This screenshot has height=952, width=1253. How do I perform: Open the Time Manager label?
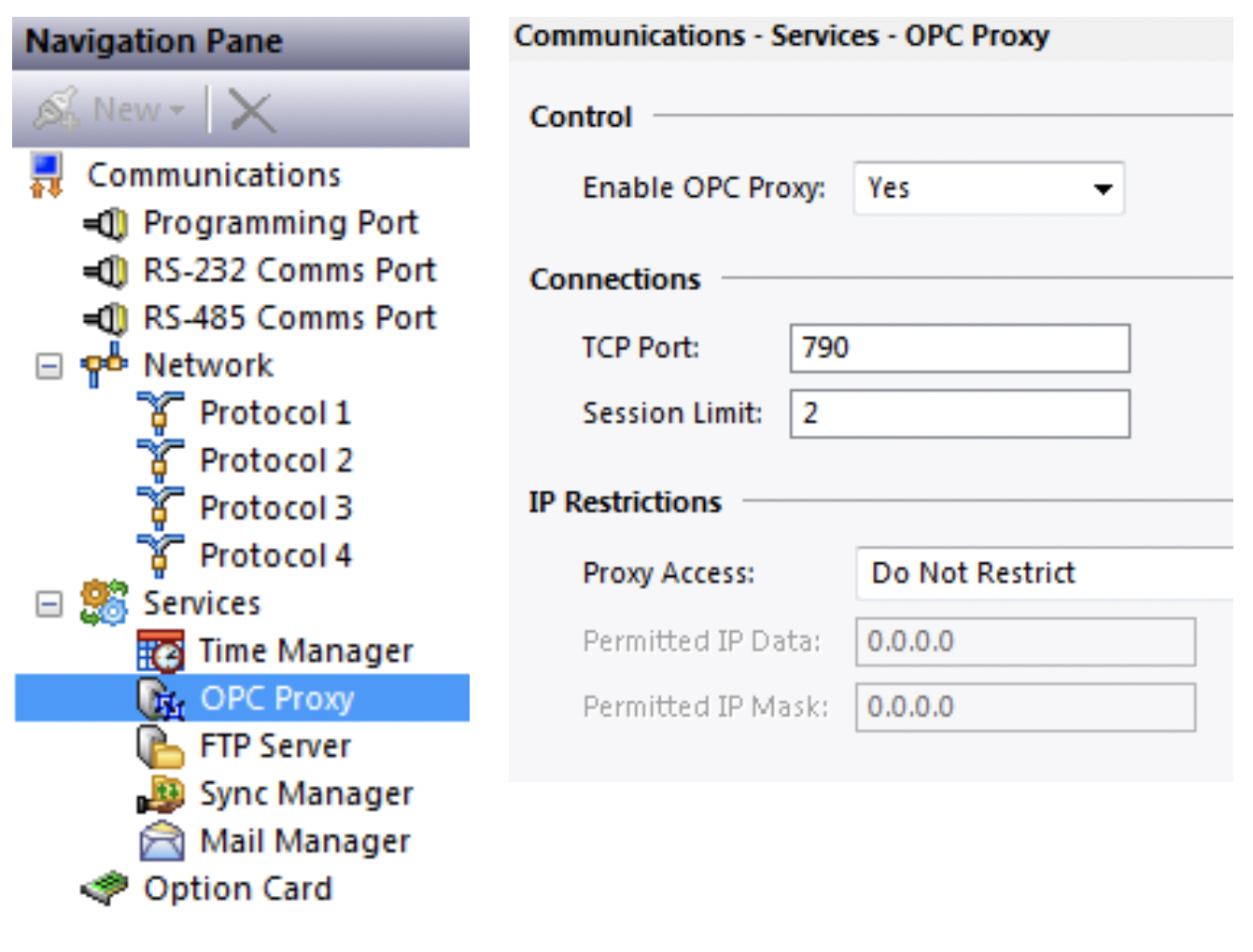pos(306,651)
